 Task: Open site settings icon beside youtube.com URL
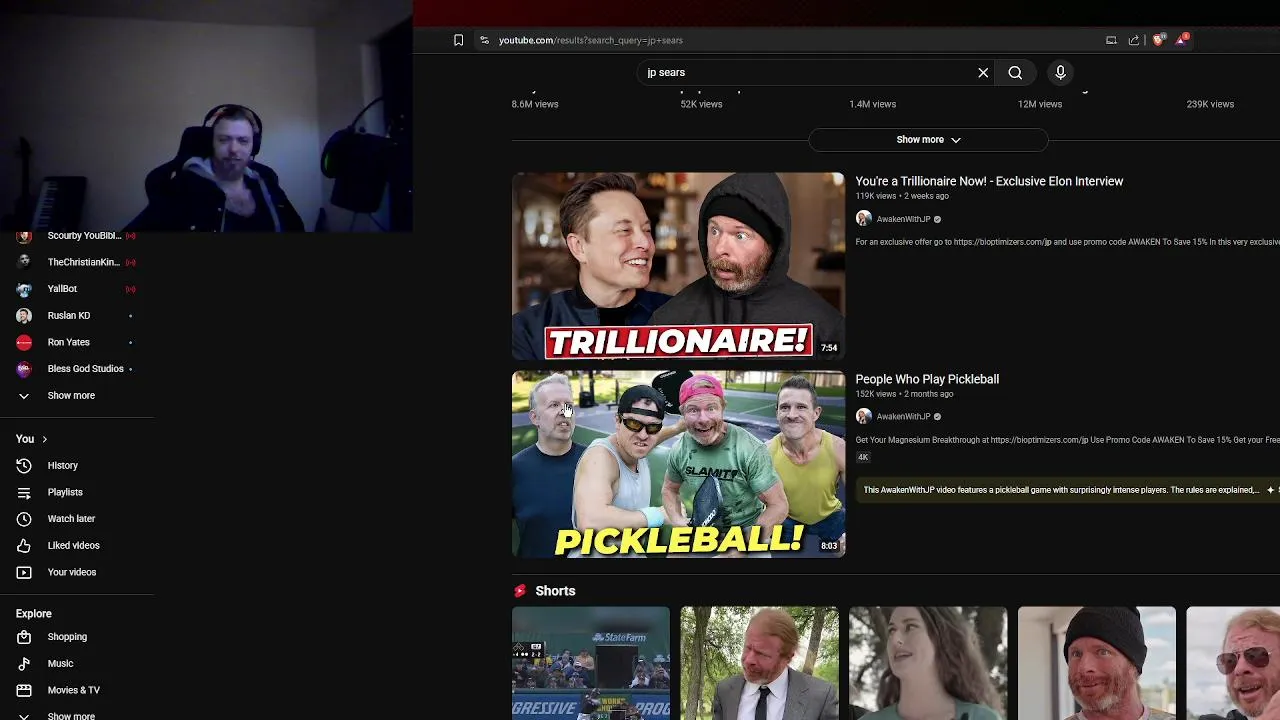tap(484, 40)
